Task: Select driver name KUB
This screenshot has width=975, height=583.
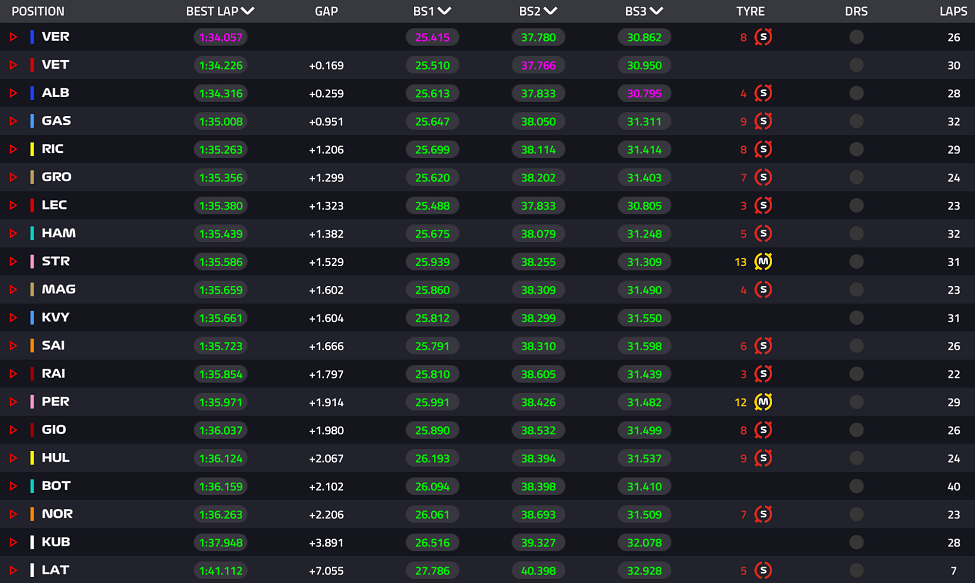Action: point(55,542)
